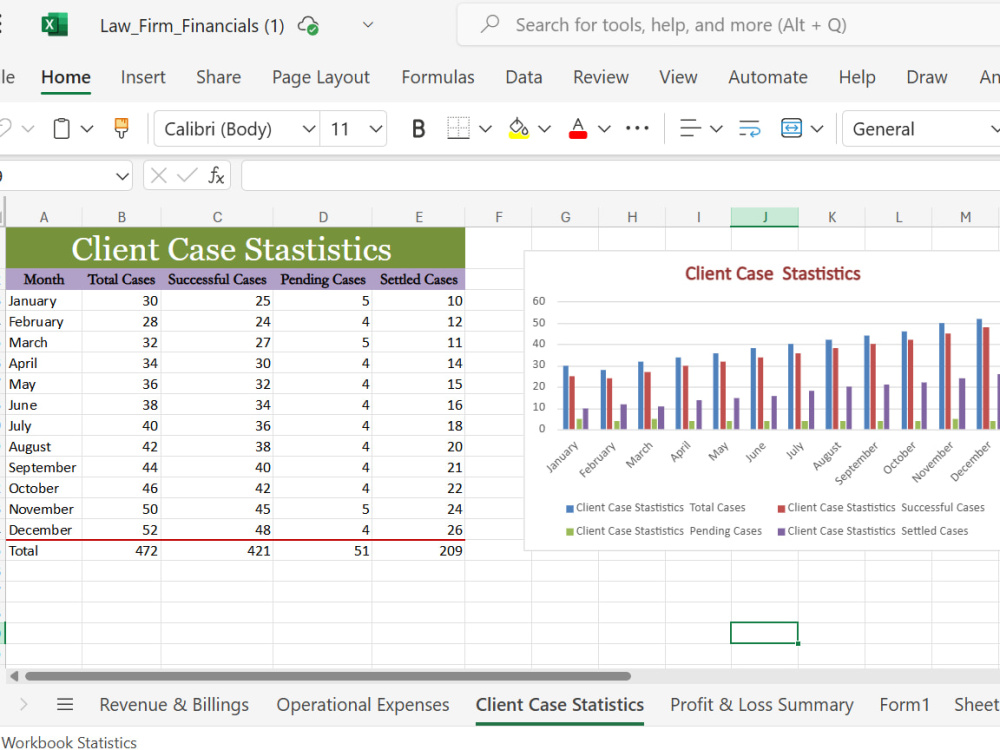1000x750 pixels.
Task: Expand font color dropdown arrow
Action: coord(604,129)
